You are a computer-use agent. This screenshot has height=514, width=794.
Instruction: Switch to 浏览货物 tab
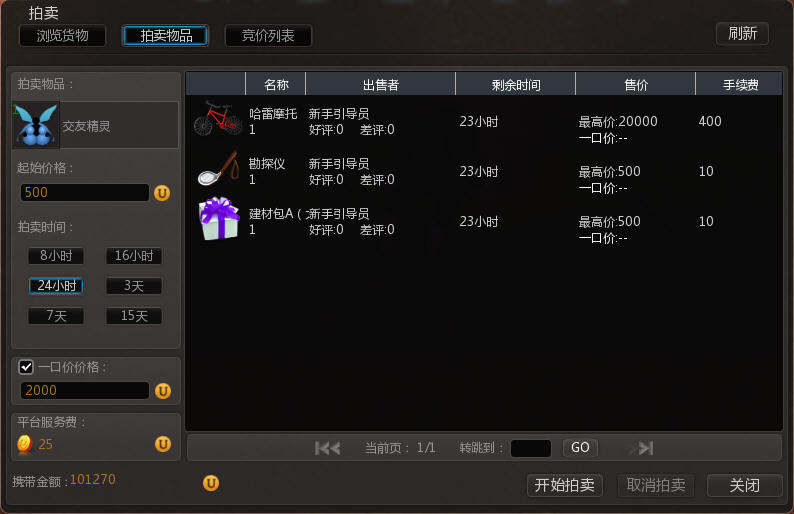point(62,35)
